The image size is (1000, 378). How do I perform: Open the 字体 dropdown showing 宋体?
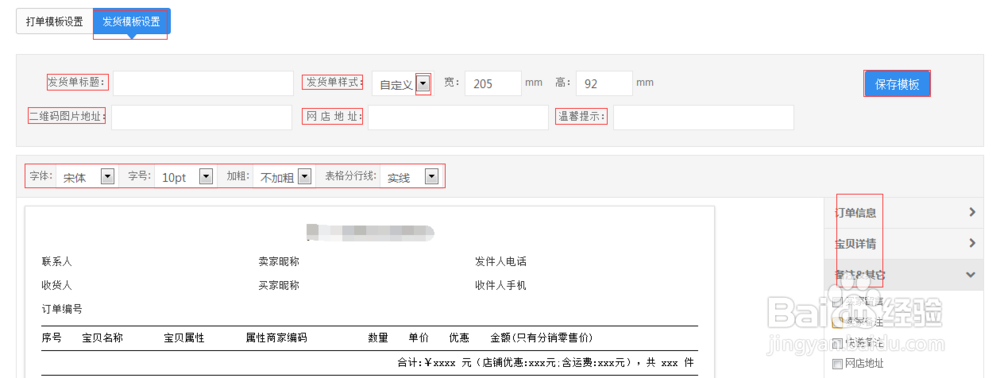(x=86, y=177)
